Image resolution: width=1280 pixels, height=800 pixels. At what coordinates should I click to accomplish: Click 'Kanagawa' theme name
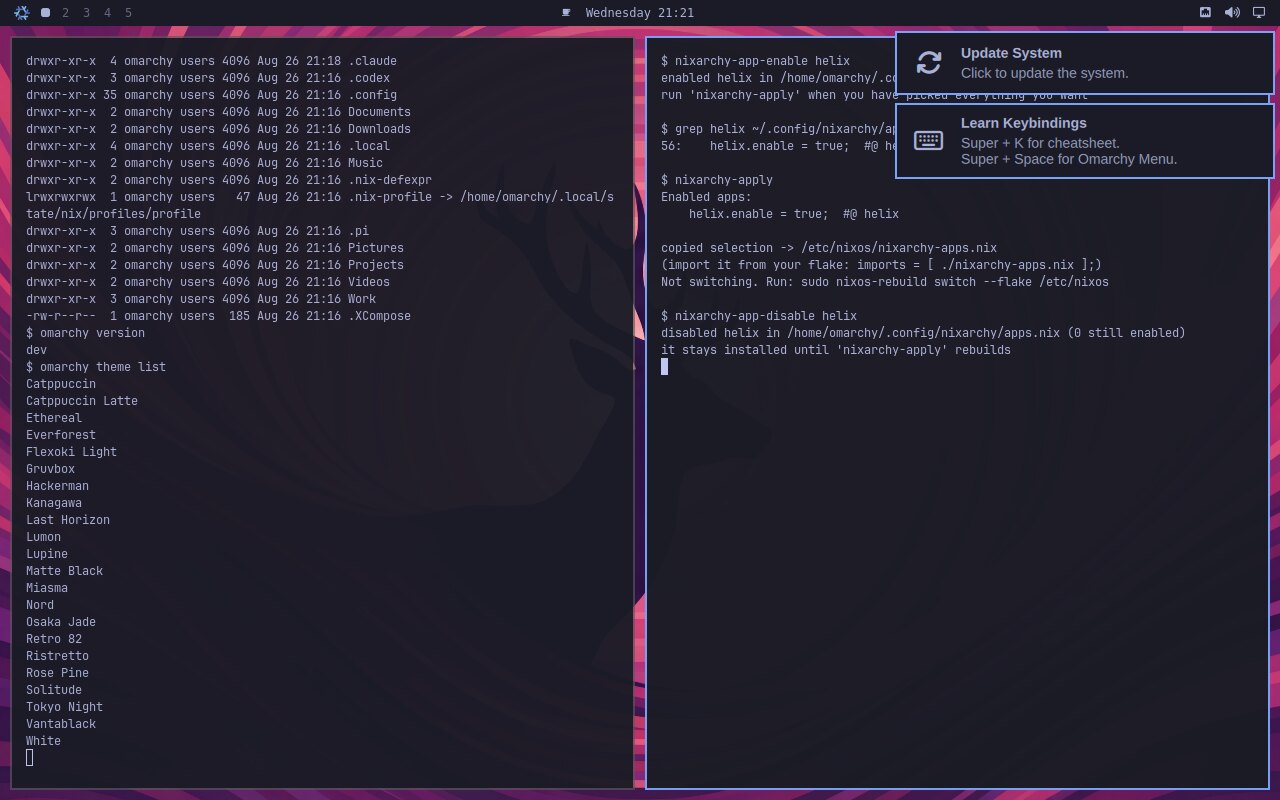pyautogui.click(x=54, y=503)
